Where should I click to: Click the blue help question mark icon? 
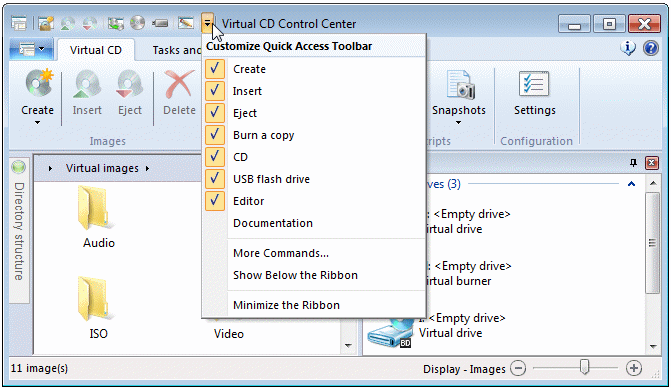tap(650, 48)
